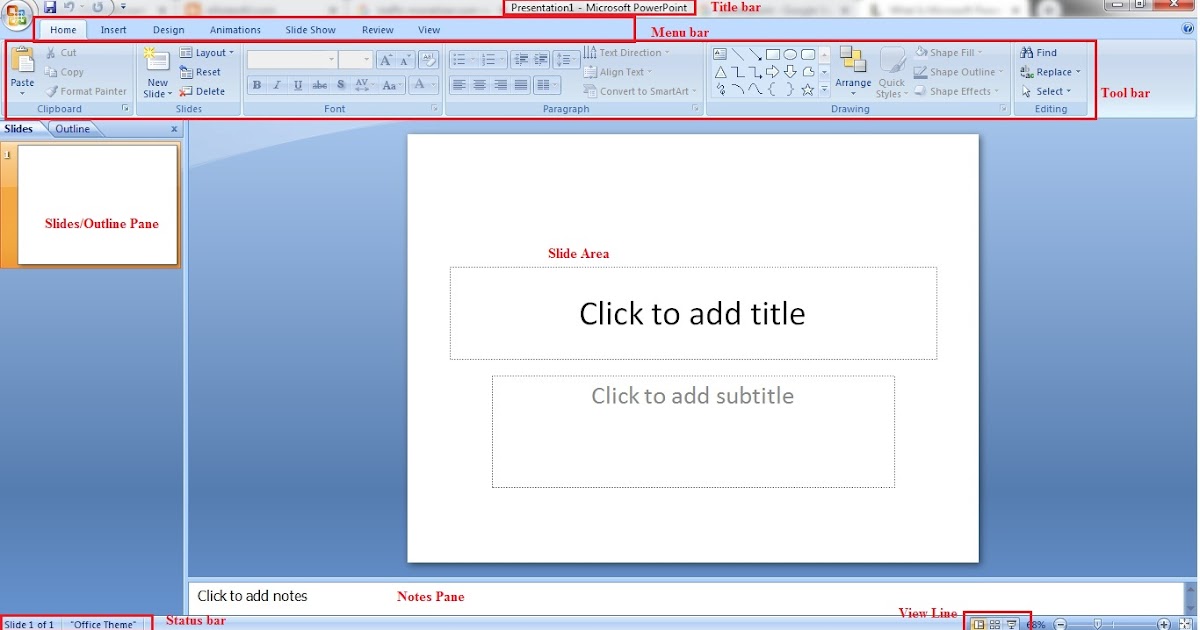Toggle underline formatting

297,84
